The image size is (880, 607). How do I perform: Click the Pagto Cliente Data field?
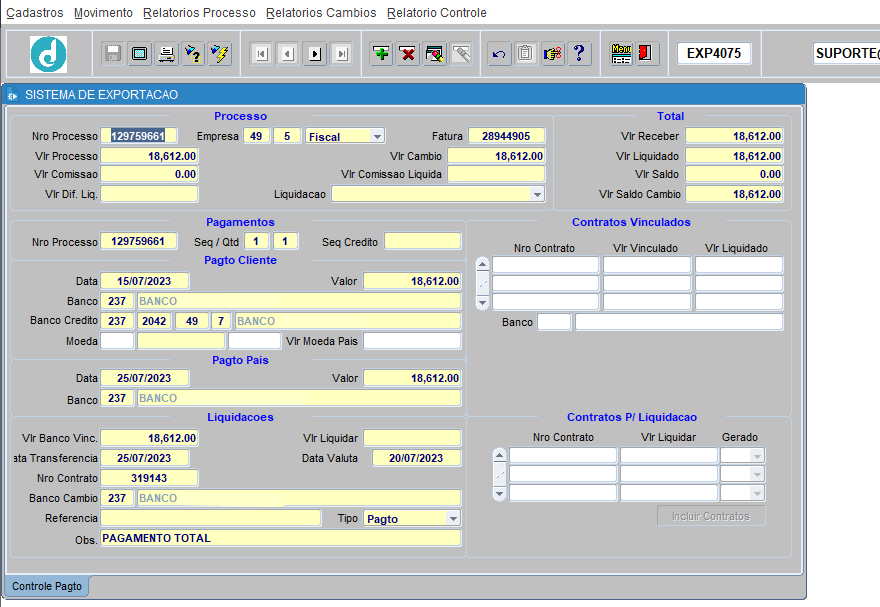(x=145, y=281)
